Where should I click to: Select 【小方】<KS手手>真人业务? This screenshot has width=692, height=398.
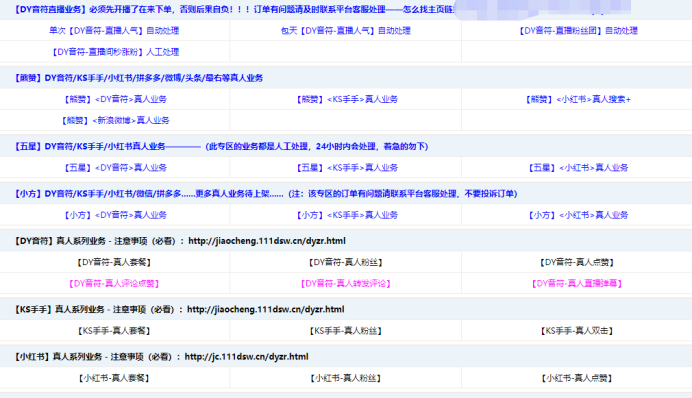(346, 215)
